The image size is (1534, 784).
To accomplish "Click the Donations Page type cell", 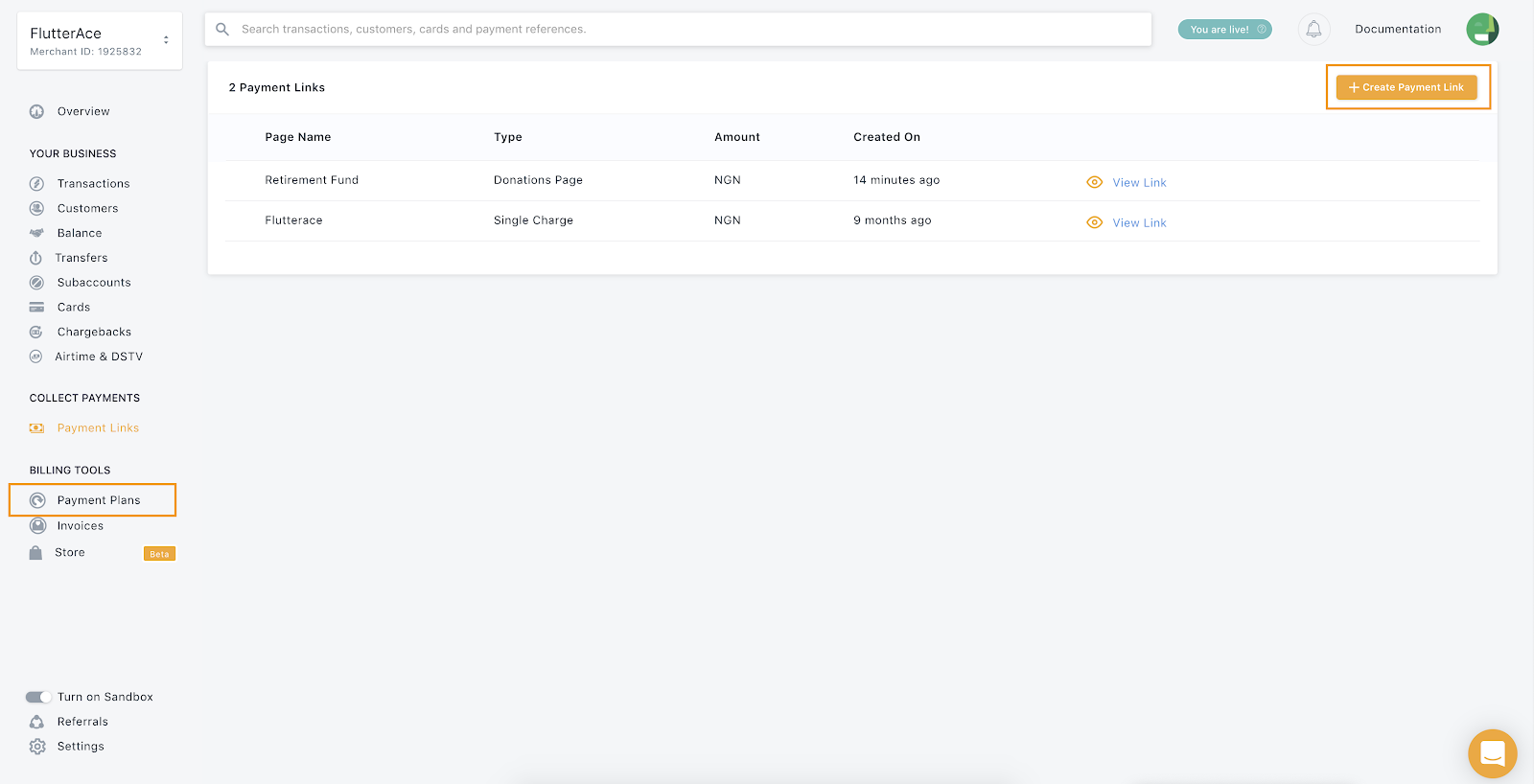I will click(538, 180).
